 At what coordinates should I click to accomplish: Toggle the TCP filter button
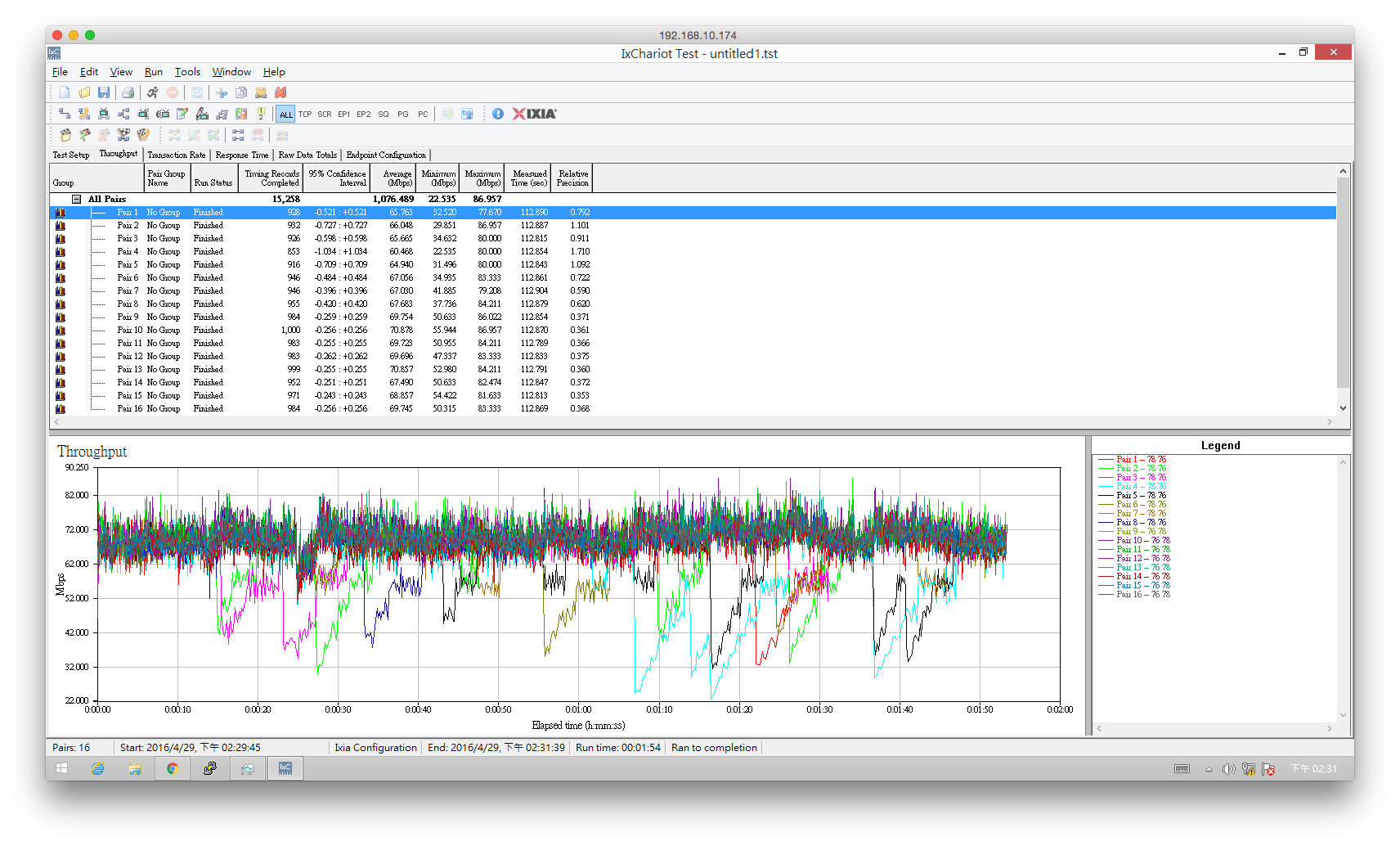pyautogui.click(x=305, y=114)
